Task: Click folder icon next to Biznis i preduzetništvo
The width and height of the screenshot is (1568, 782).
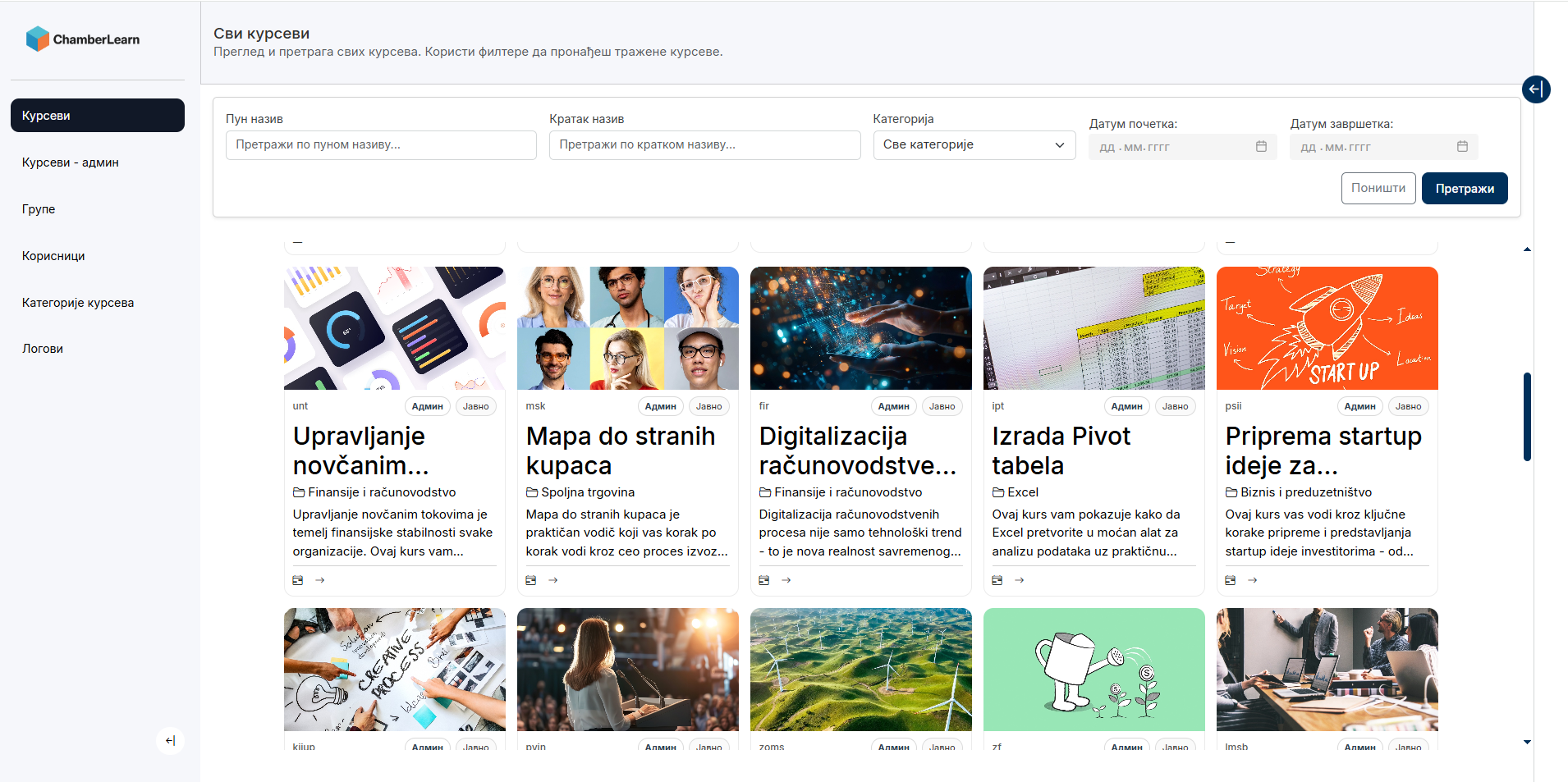Action: click(x=1231, y=492)
